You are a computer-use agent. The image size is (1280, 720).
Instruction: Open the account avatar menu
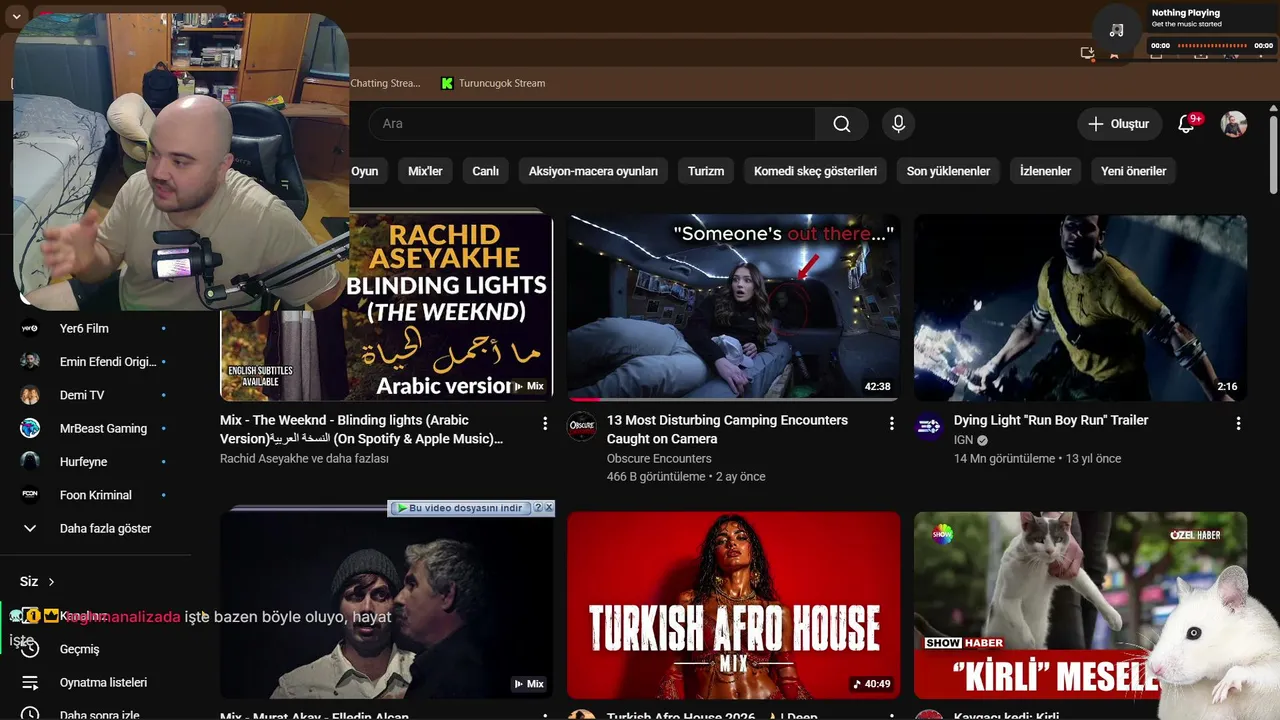pos(1234,124)
